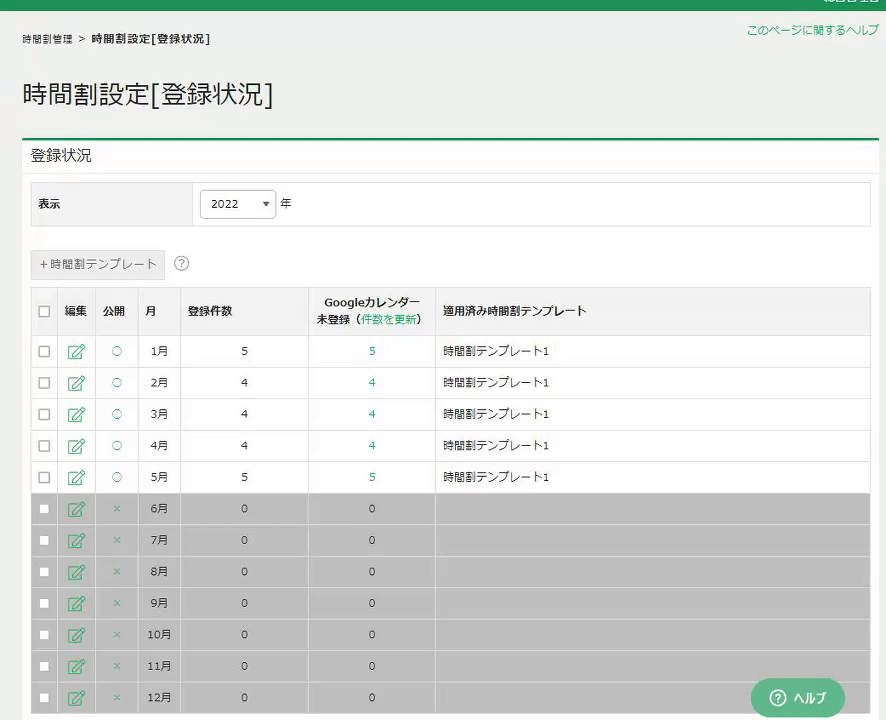Toggle the select-all checkbox in table header
Image resolution: width=886 pixels, height=720 pixels.
(x=44, y=311)
